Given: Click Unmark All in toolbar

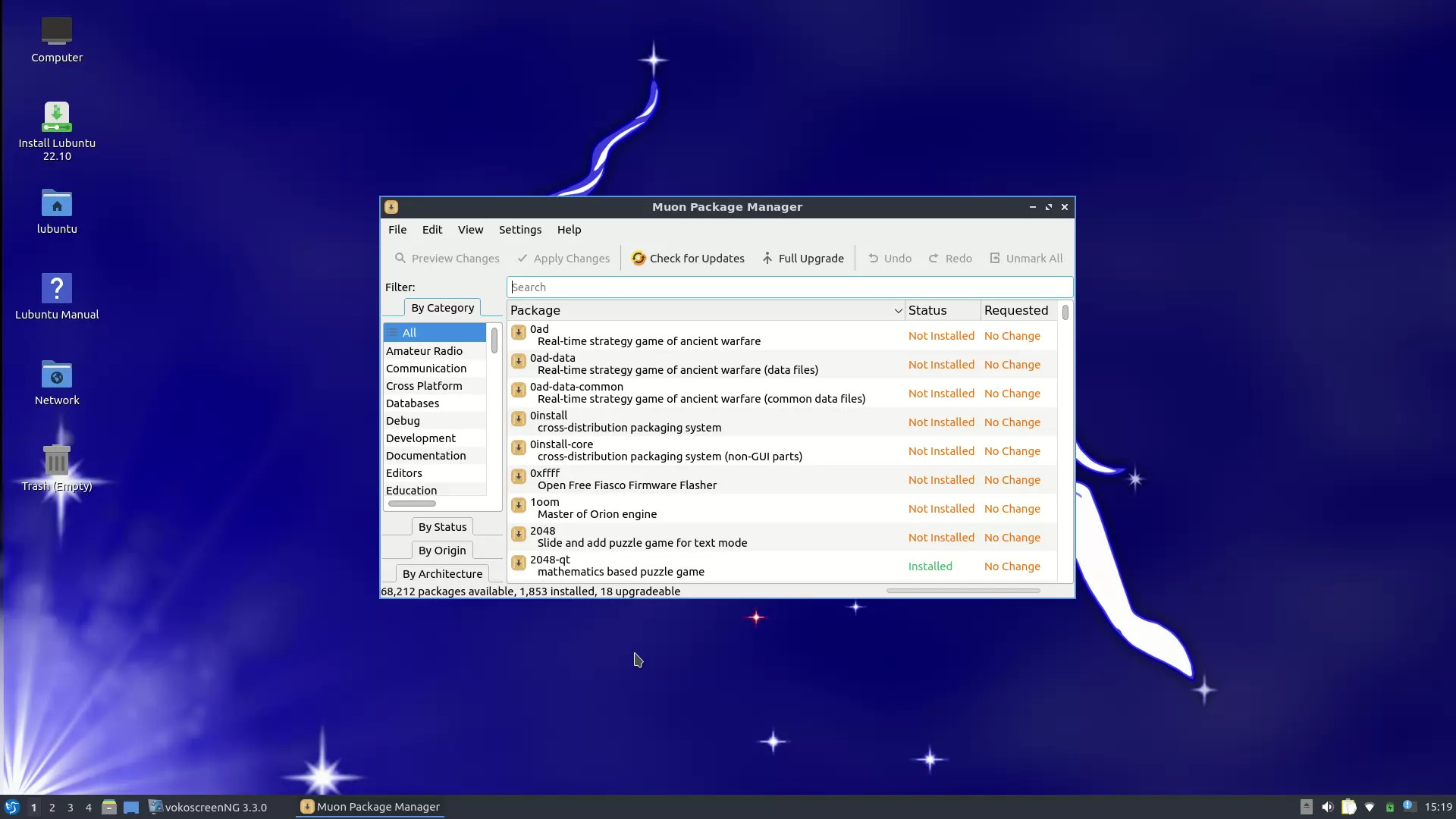Looking at the screenshot, I should [x=1026, y=259].
